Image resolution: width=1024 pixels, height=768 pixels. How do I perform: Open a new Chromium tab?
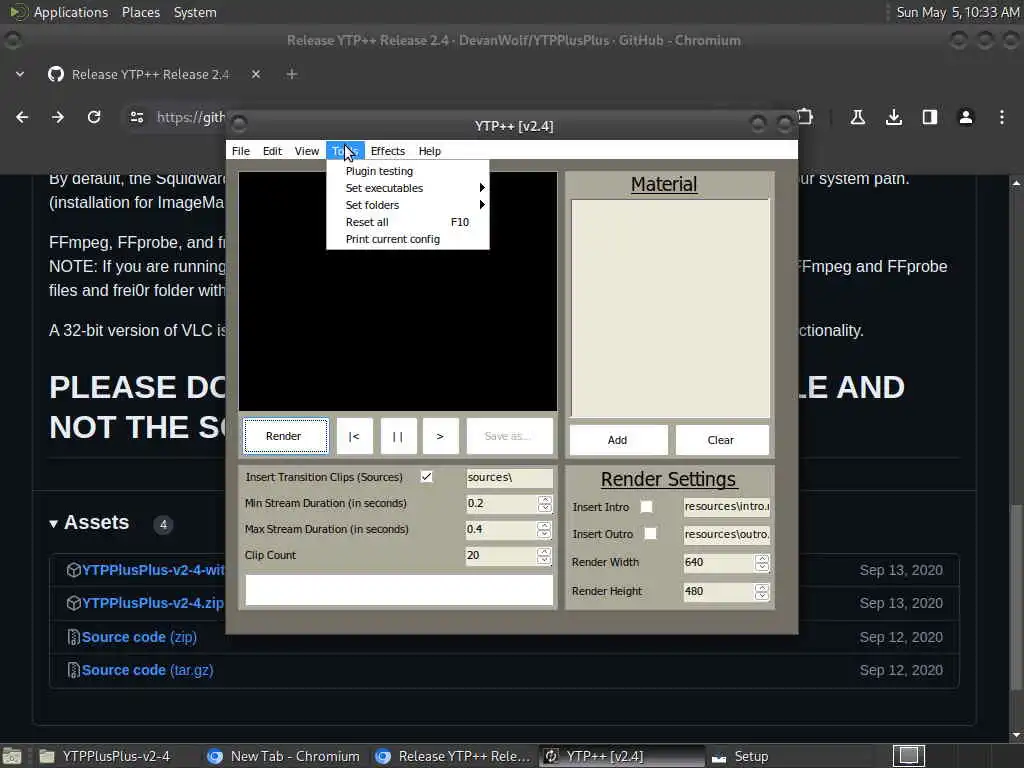click(x=292, y=74)
